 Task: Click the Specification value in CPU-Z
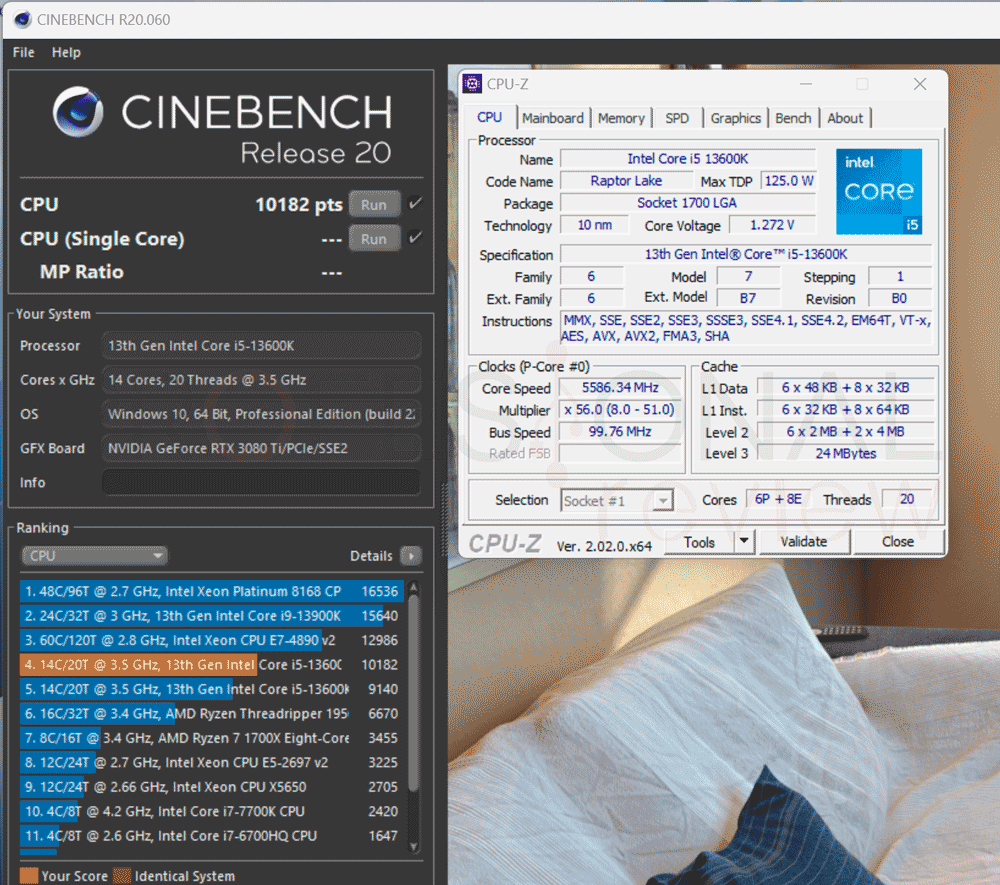(x=746, y=254)
